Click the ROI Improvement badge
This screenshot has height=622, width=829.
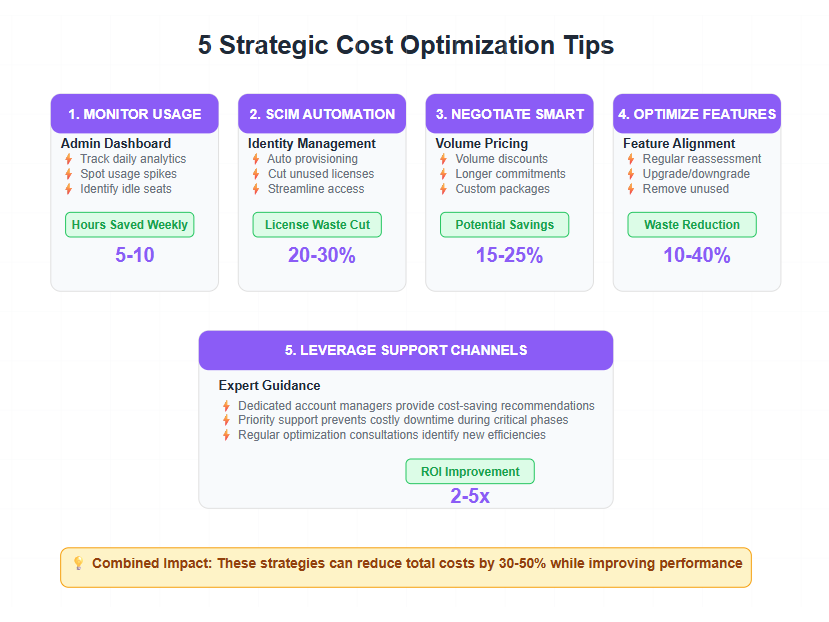pos(470,471)
